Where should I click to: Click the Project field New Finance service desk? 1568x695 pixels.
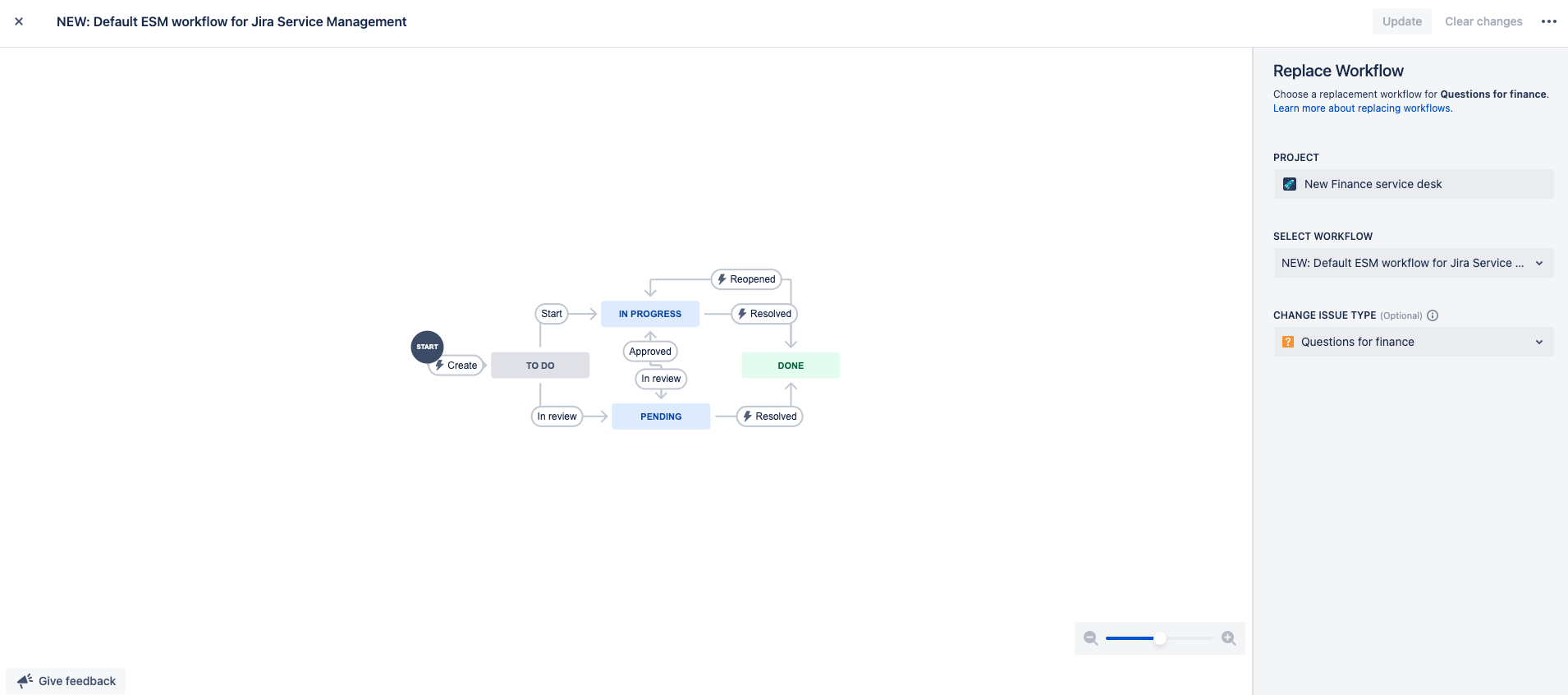[1414, 184]
